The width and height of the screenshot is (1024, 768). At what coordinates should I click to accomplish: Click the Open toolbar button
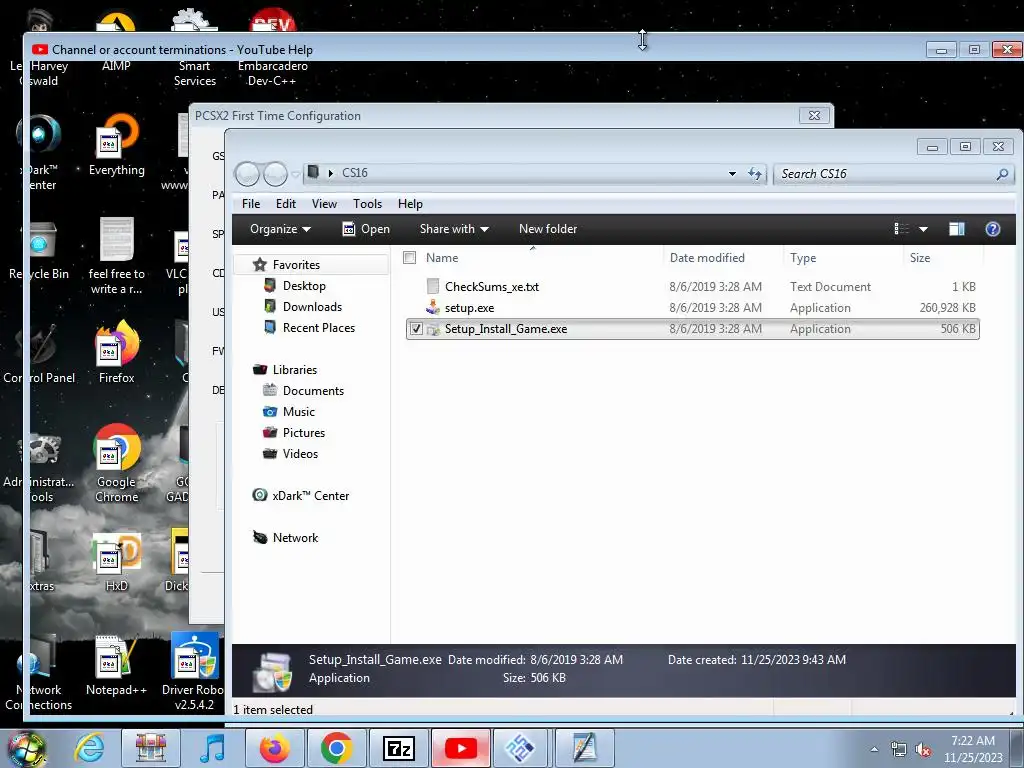(x=366, y=229)
